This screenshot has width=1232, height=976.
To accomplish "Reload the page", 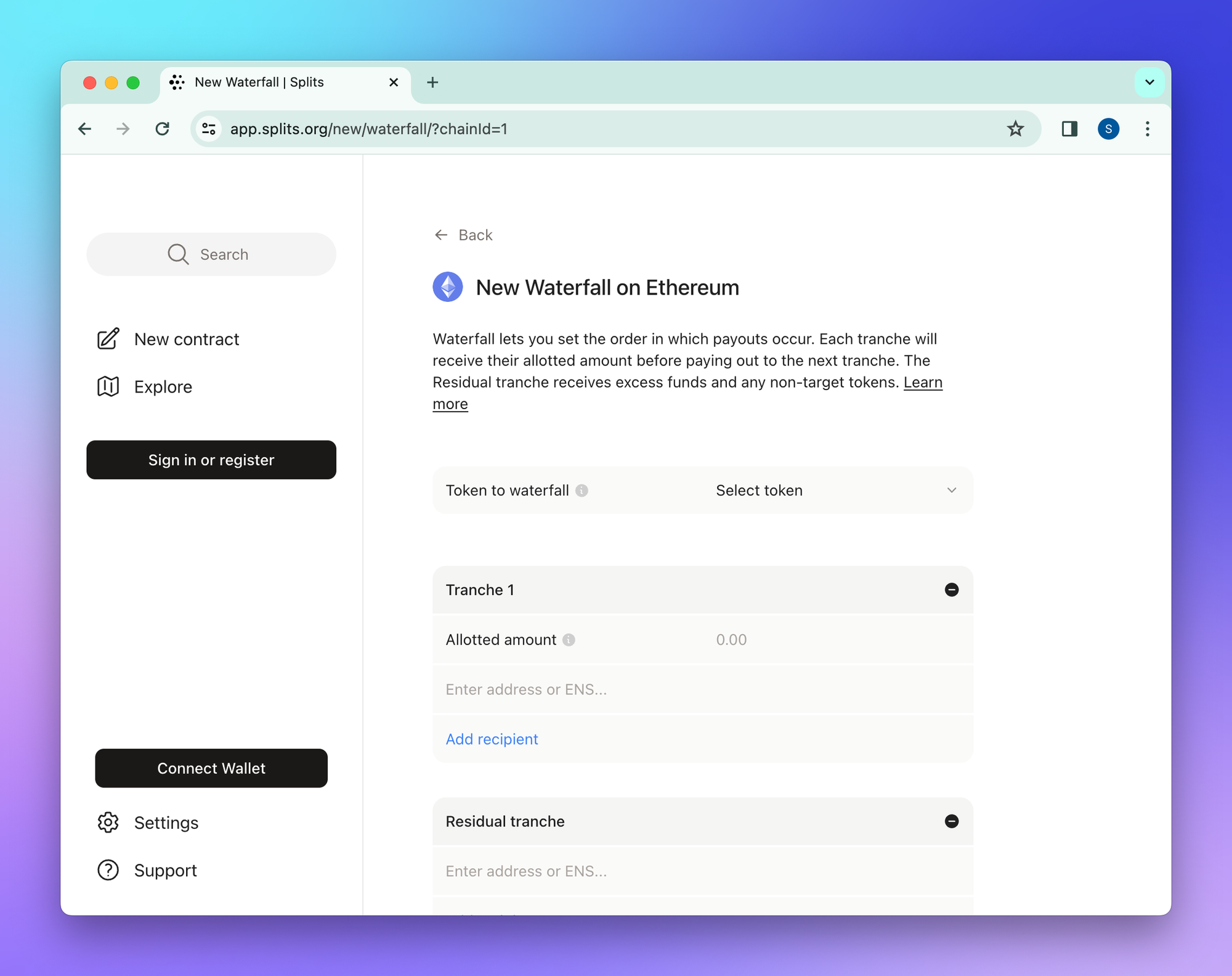I will (162, 129).
